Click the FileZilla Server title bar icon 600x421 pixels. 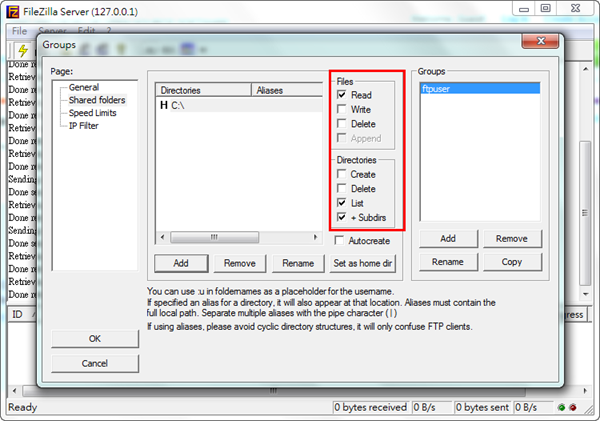(13, 11)
